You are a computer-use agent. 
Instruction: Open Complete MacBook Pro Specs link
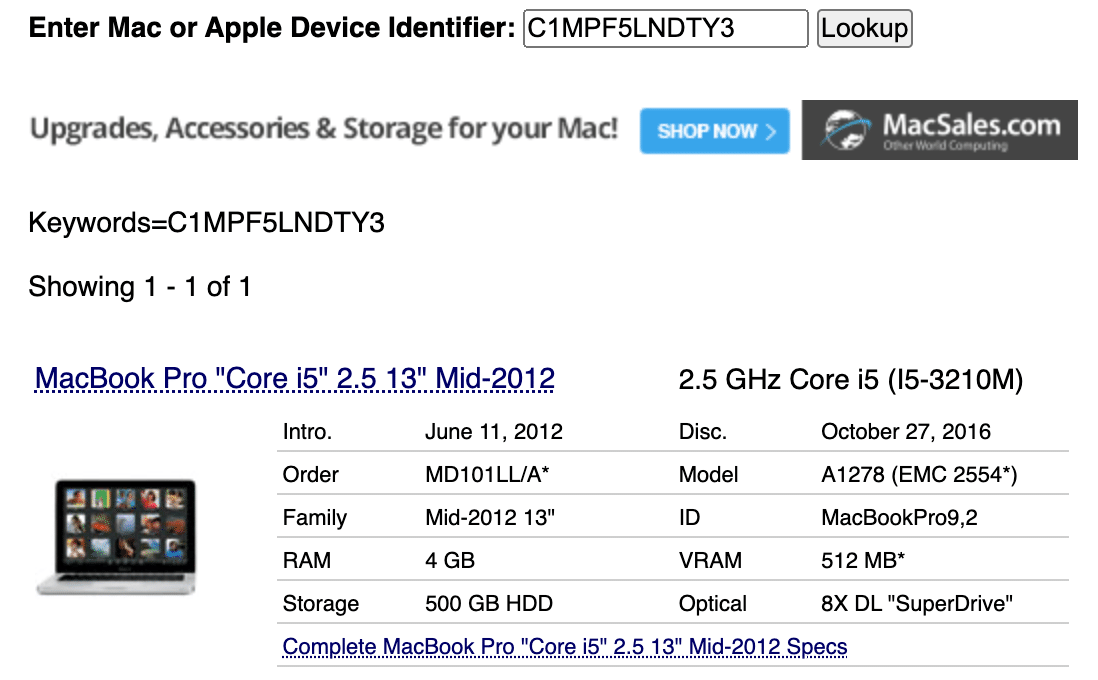click(564, 646)
